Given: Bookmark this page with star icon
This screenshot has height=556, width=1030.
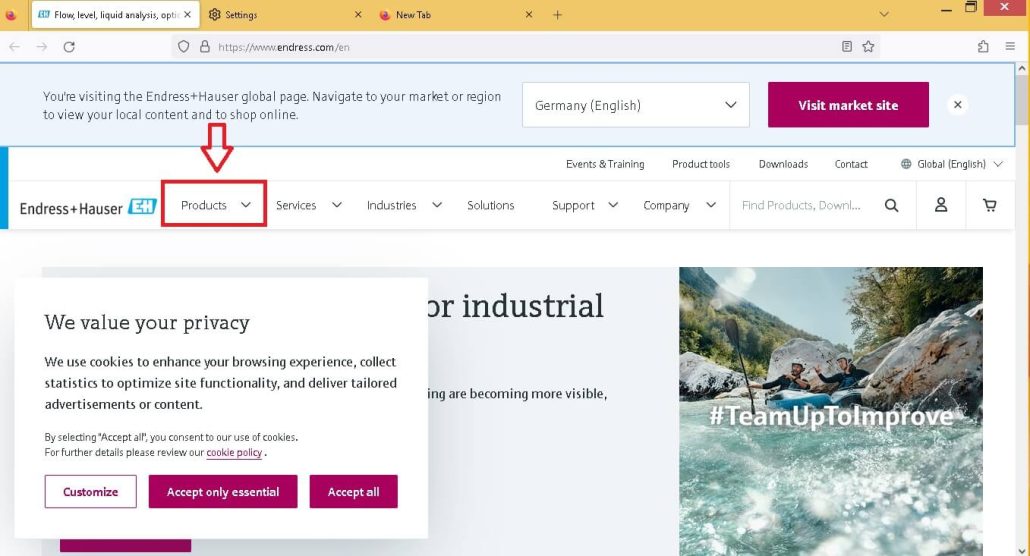Looking at the screenshot, I should tap(868, 47).
